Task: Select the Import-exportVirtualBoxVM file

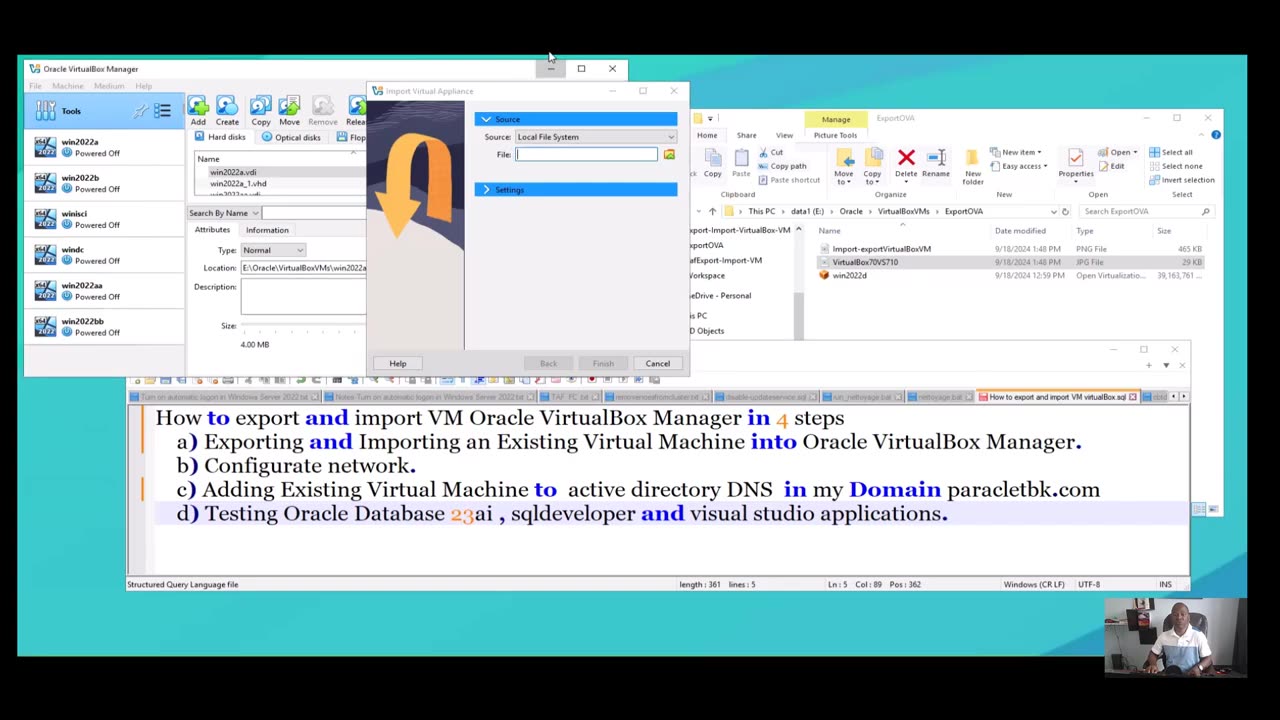Action: point(881,249)
